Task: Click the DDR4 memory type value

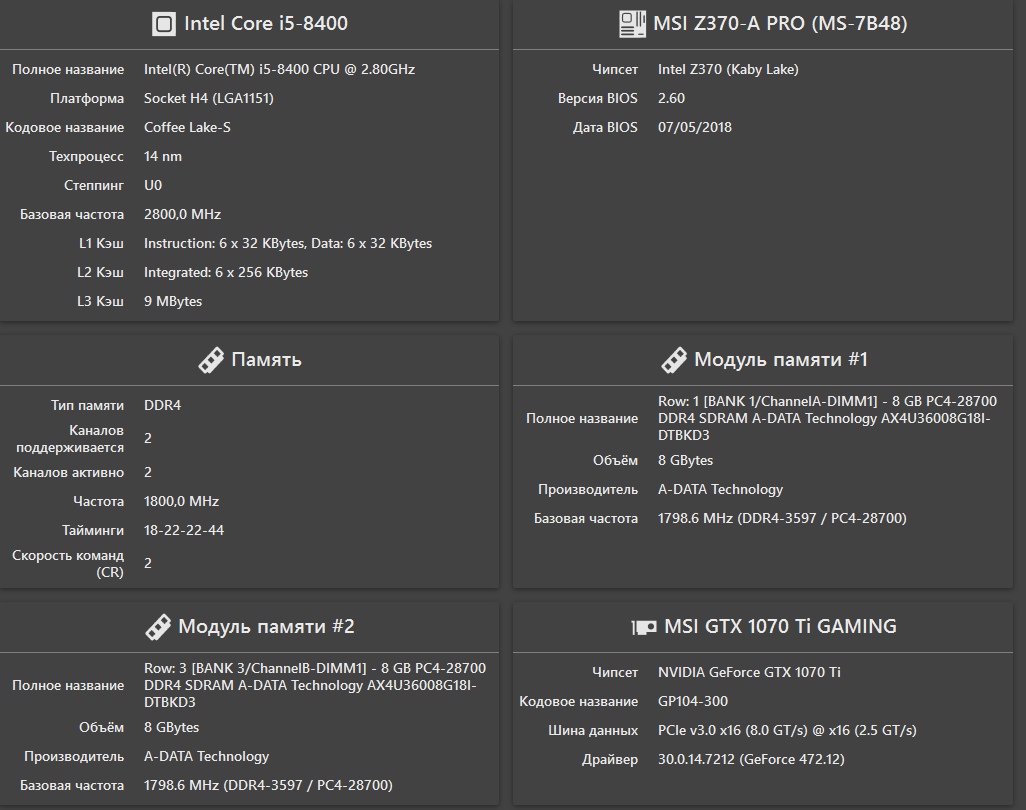Action: click(162, 405)
